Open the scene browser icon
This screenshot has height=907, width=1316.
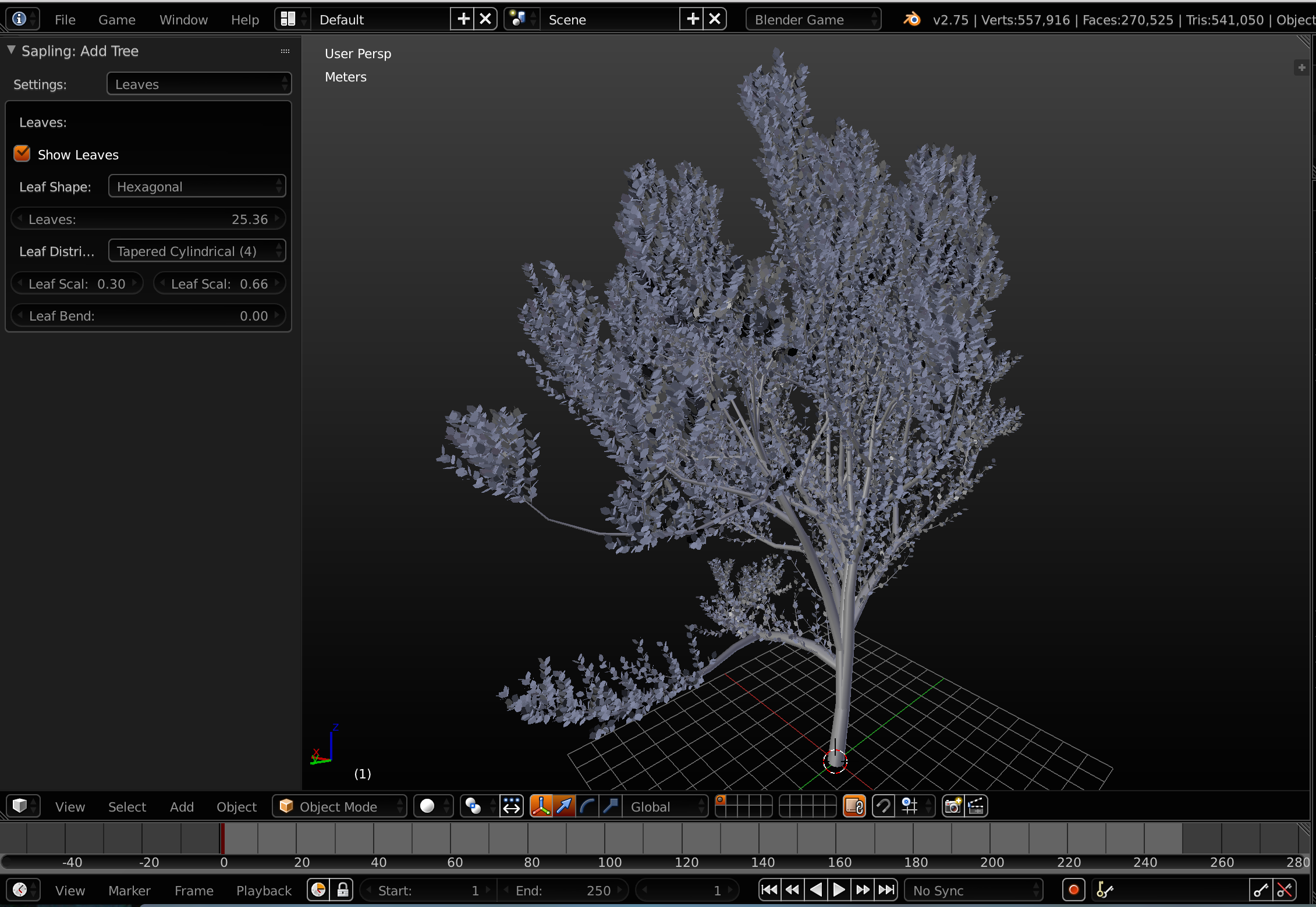522,19
